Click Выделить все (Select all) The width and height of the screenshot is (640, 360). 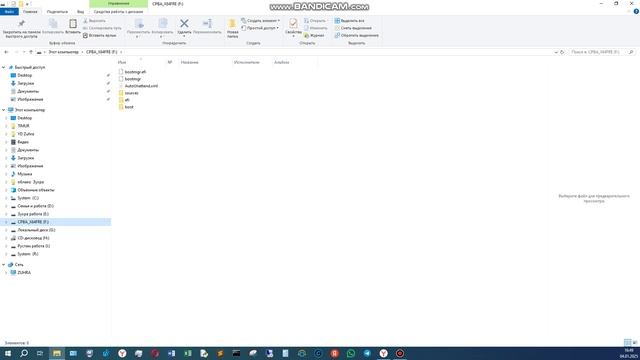[x=349, y=21]
